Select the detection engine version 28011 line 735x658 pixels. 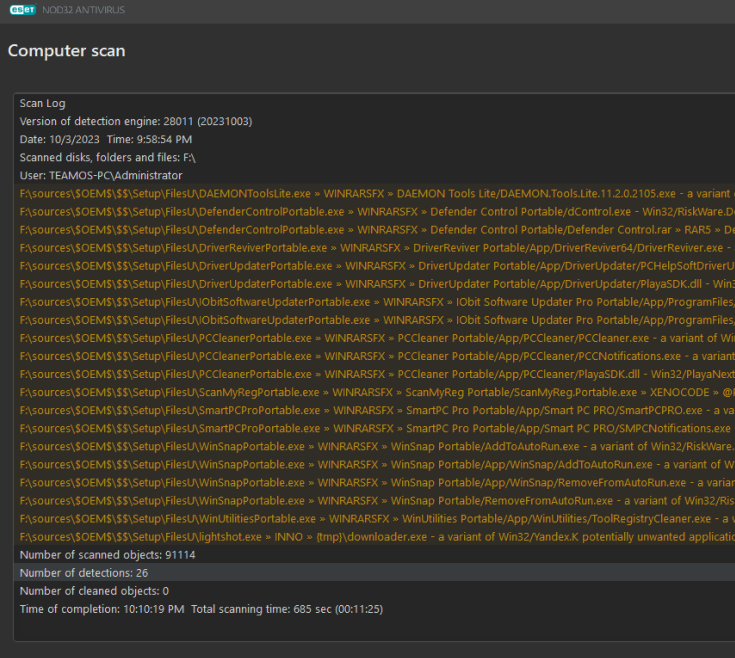pos(375,121)
